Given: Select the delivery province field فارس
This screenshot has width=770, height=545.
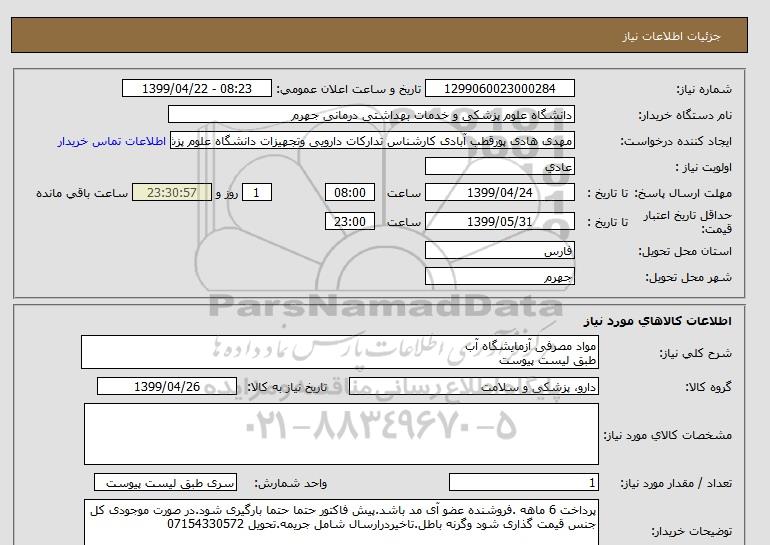Looking at the screenshot, I should tap(499, 250).
